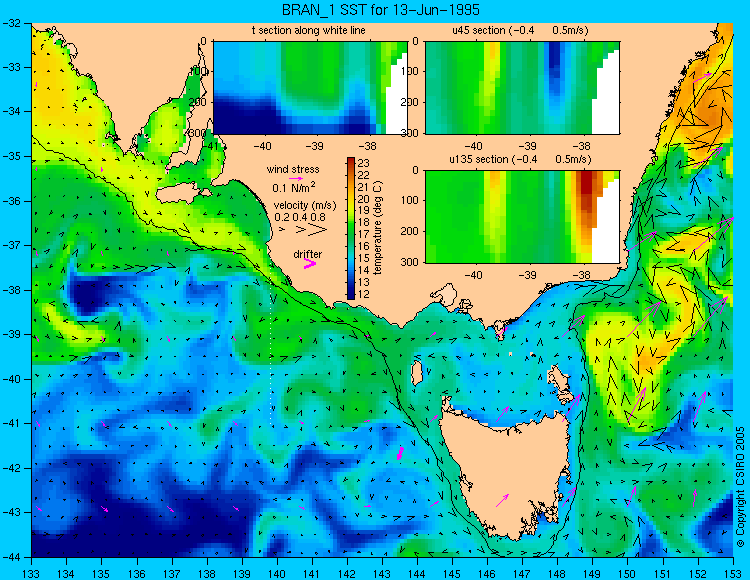Click the 'wind stress' legend label
This screenshot has height=580, width=750.
[x=293, y=169]
